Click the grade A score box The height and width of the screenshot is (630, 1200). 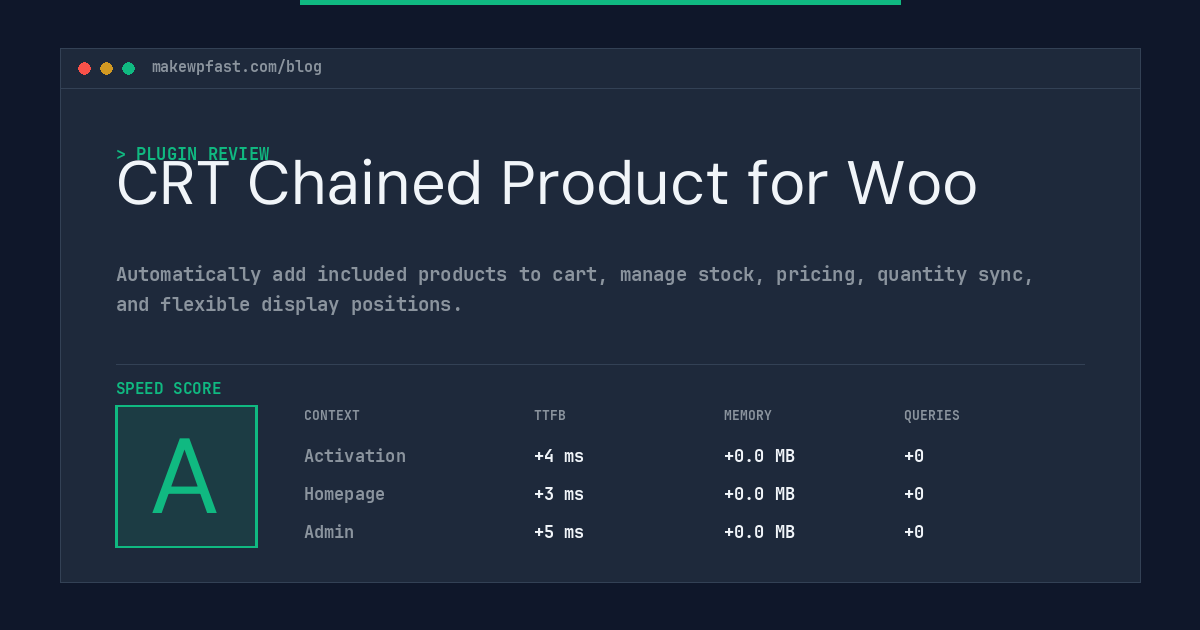[186, 476]
